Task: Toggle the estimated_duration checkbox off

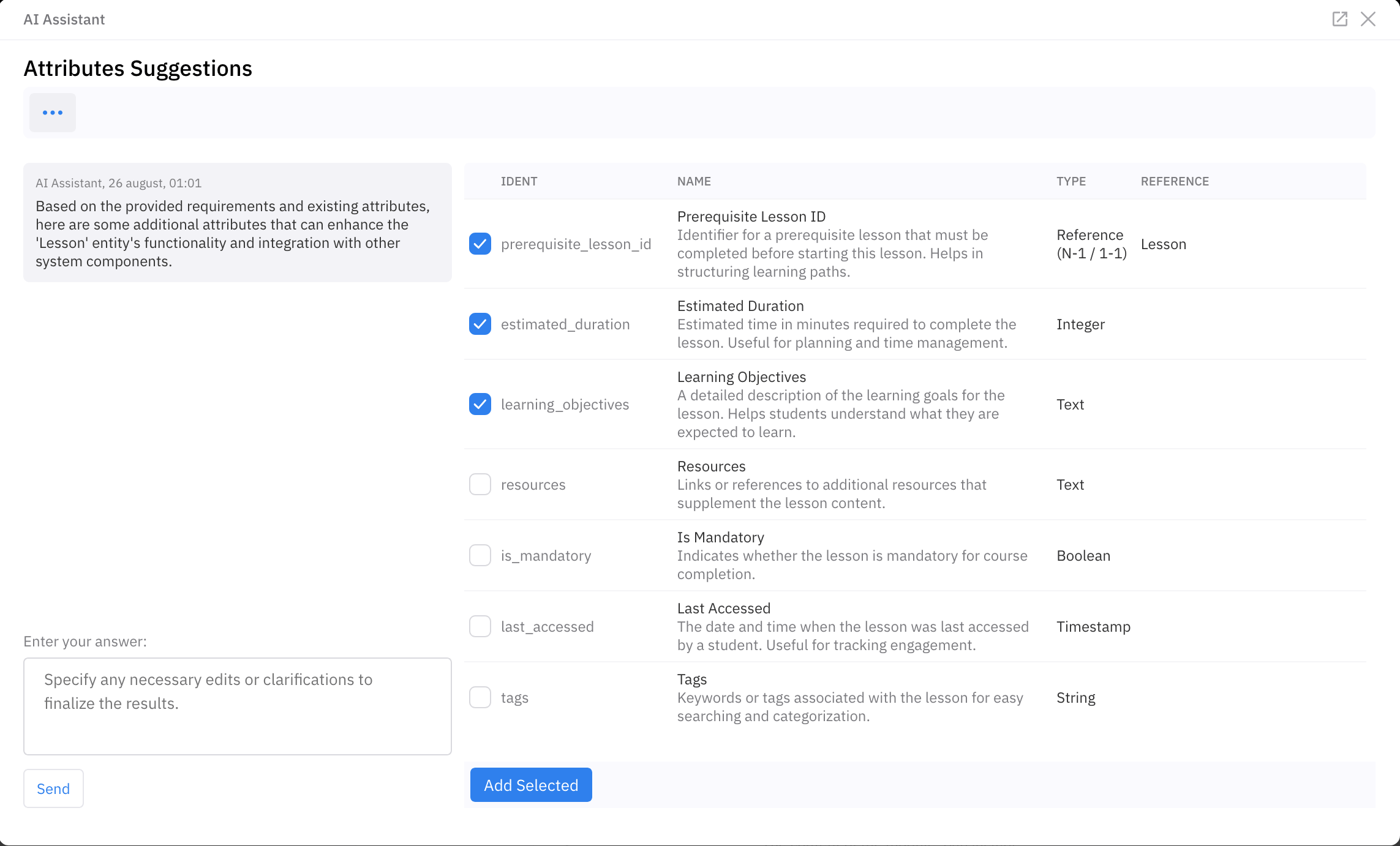Action: (x=481, y=324)
